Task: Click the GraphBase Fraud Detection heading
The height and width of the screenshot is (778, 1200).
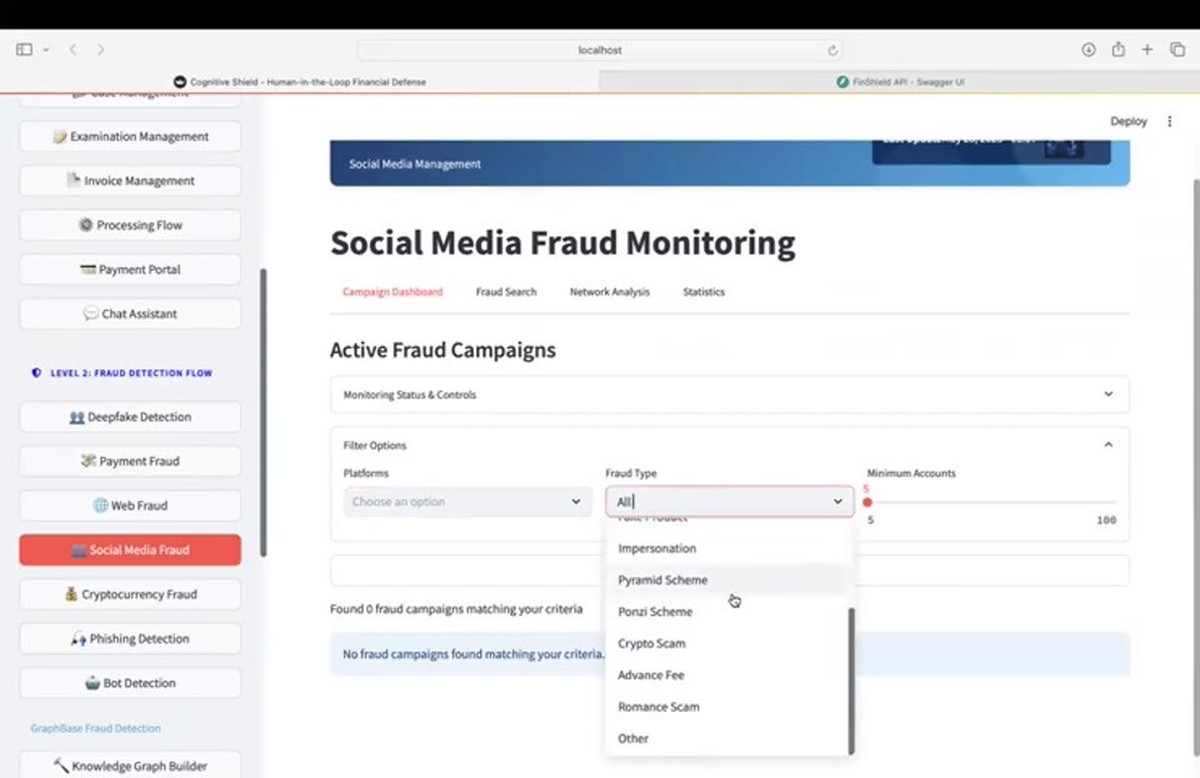Action: [x=96, y=728]
